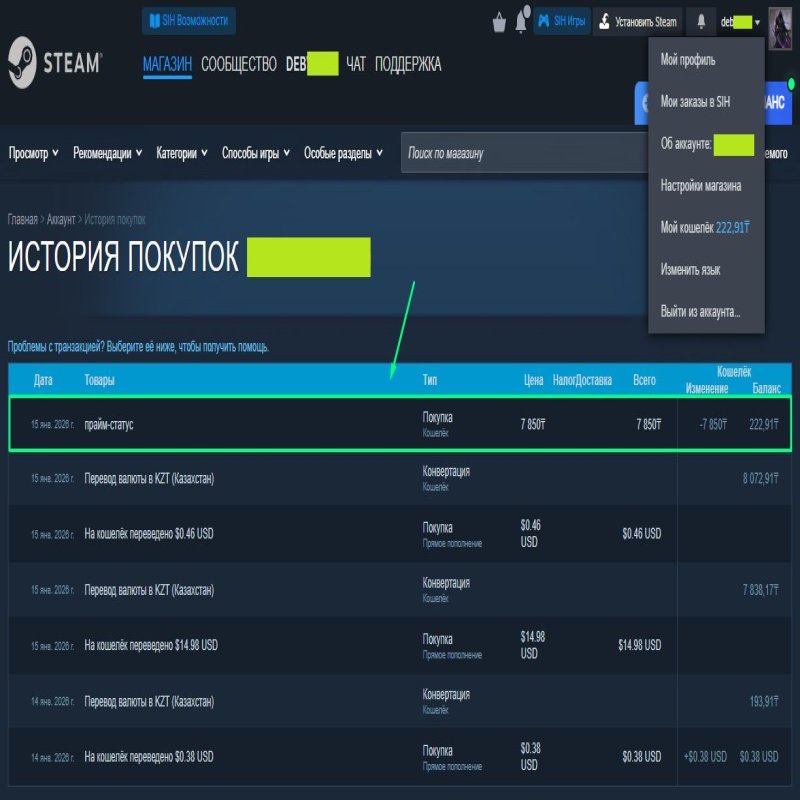Open the Просмотр dropdown

coord(33,155)
